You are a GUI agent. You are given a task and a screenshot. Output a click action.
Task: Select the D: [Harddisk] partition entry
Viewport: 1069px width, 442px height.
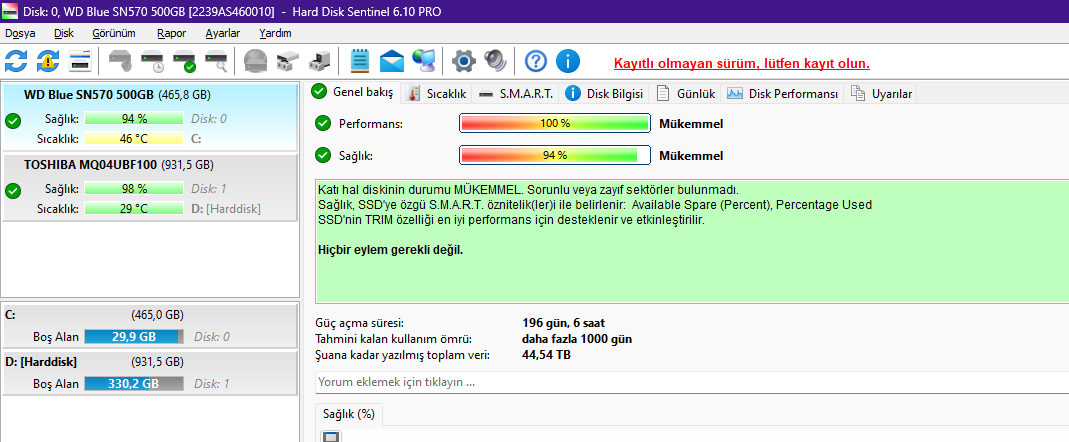click(149, 372)
